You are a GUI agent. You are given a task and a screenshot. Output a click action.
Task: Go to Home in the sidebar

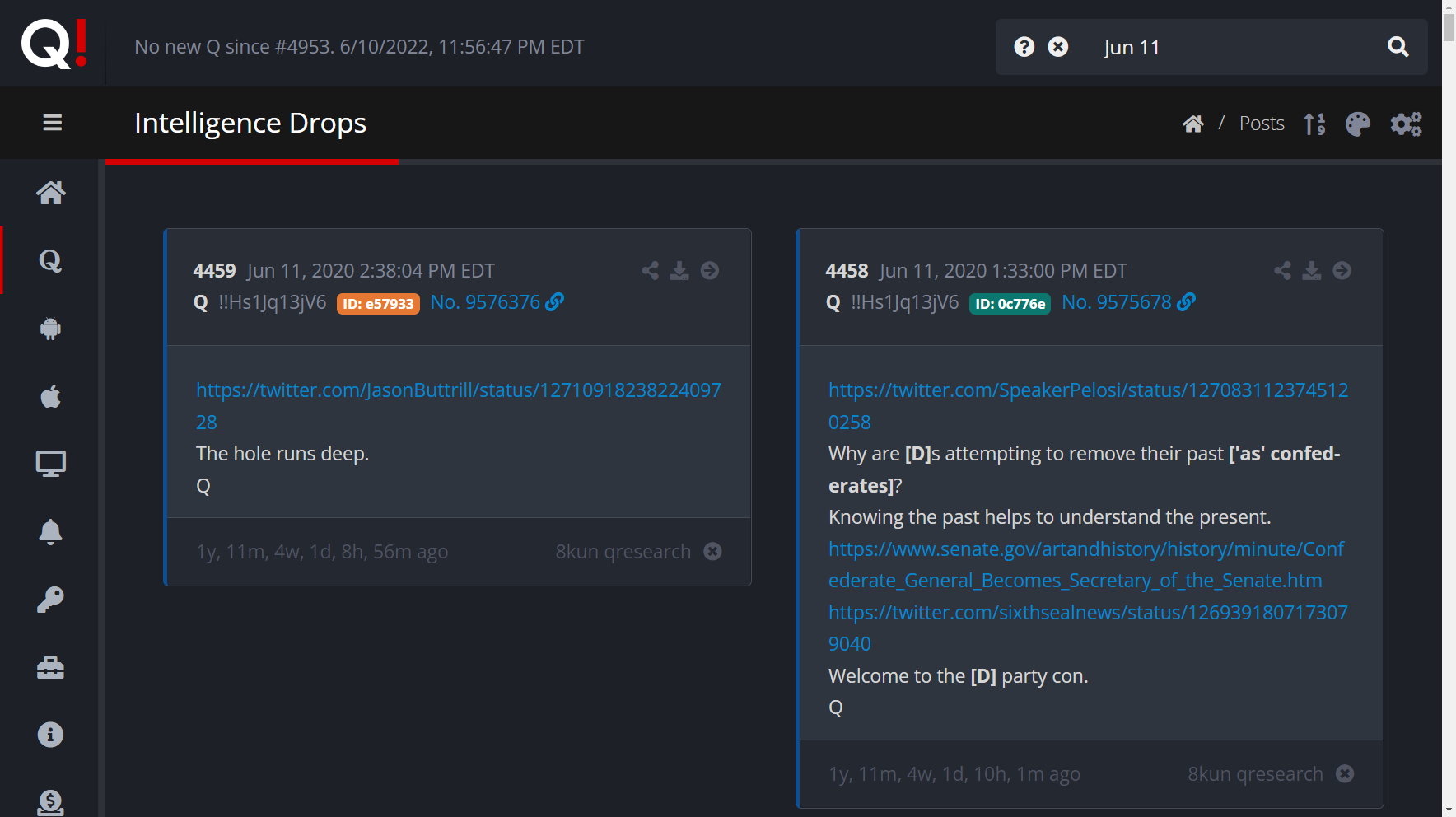pyautogui.click(x=50, y=193)
